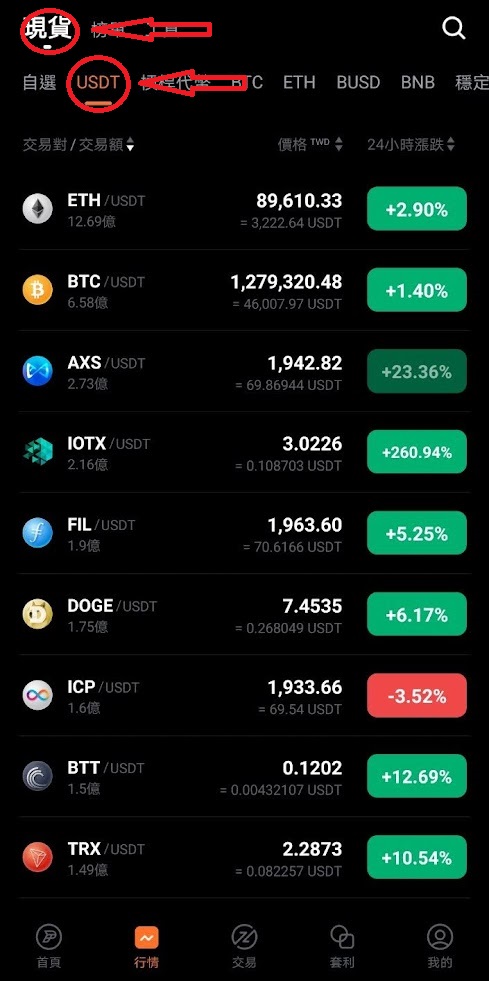
Task: Select the 自選 favorites tab
Action: [39, 82]
